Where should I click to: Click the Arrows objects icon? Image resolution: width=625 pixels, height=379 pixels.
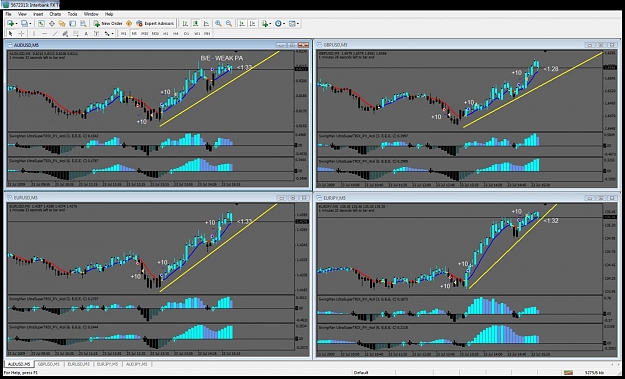coord(107,34)
